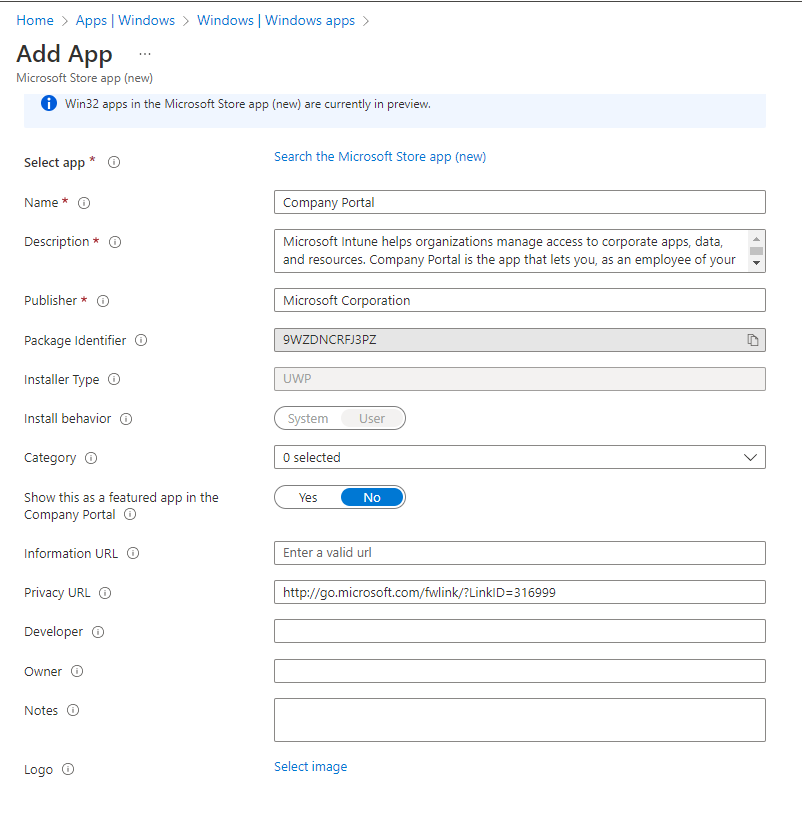Choose User install behavior
This screenshot has height=821, width=802.
click(372, 419)
